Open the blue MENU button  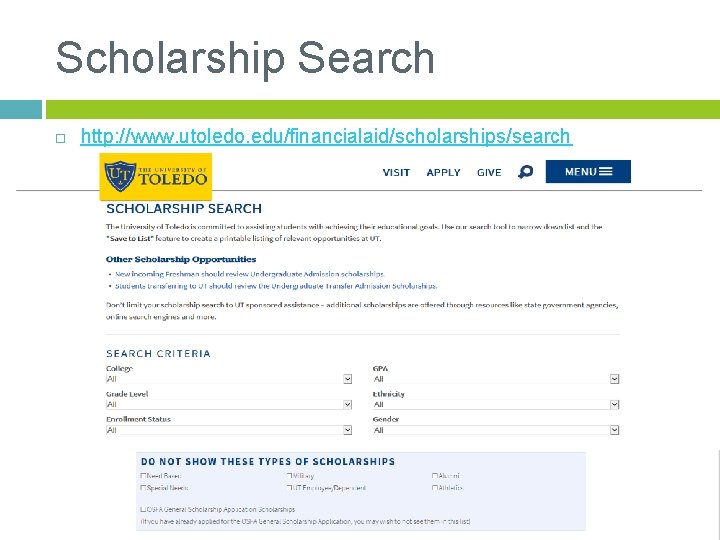tap(588, 172)
